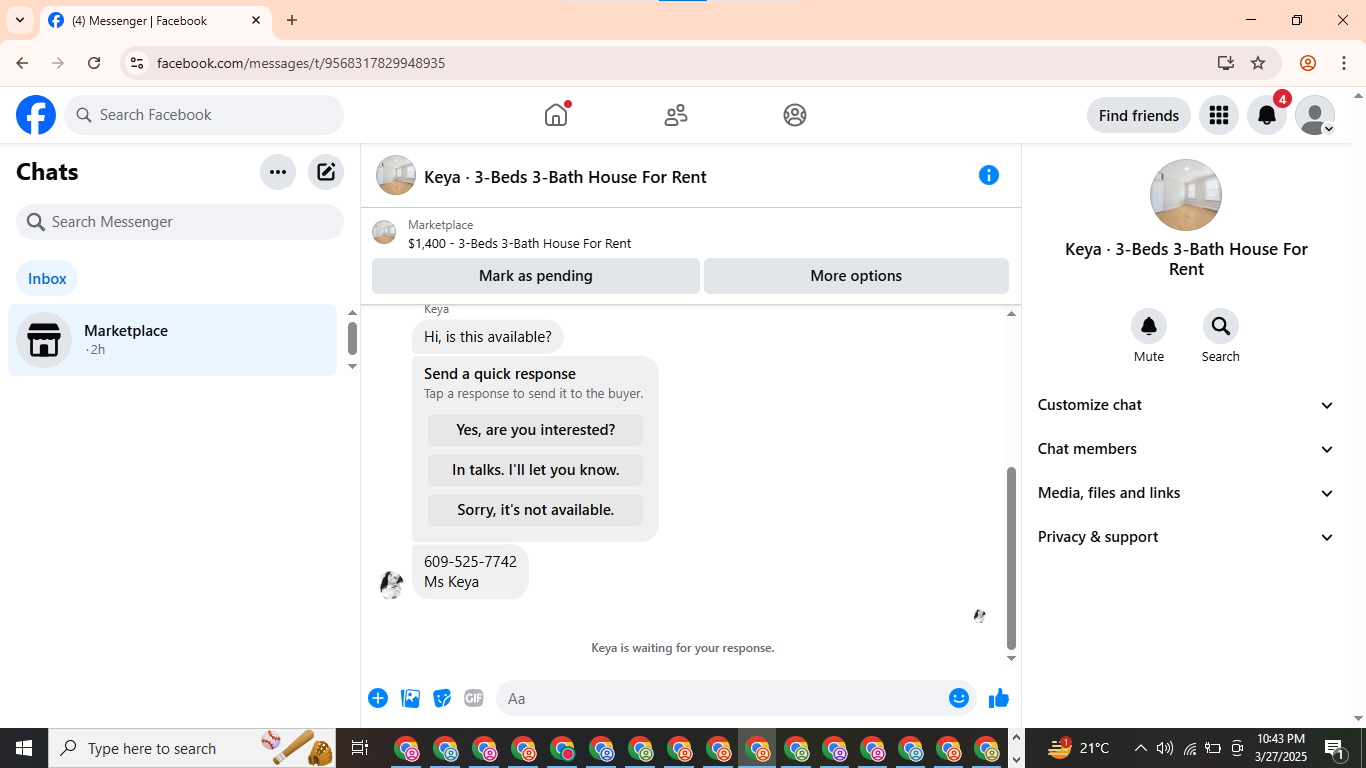Click the large listing photo in info panel

[1186, 195]
